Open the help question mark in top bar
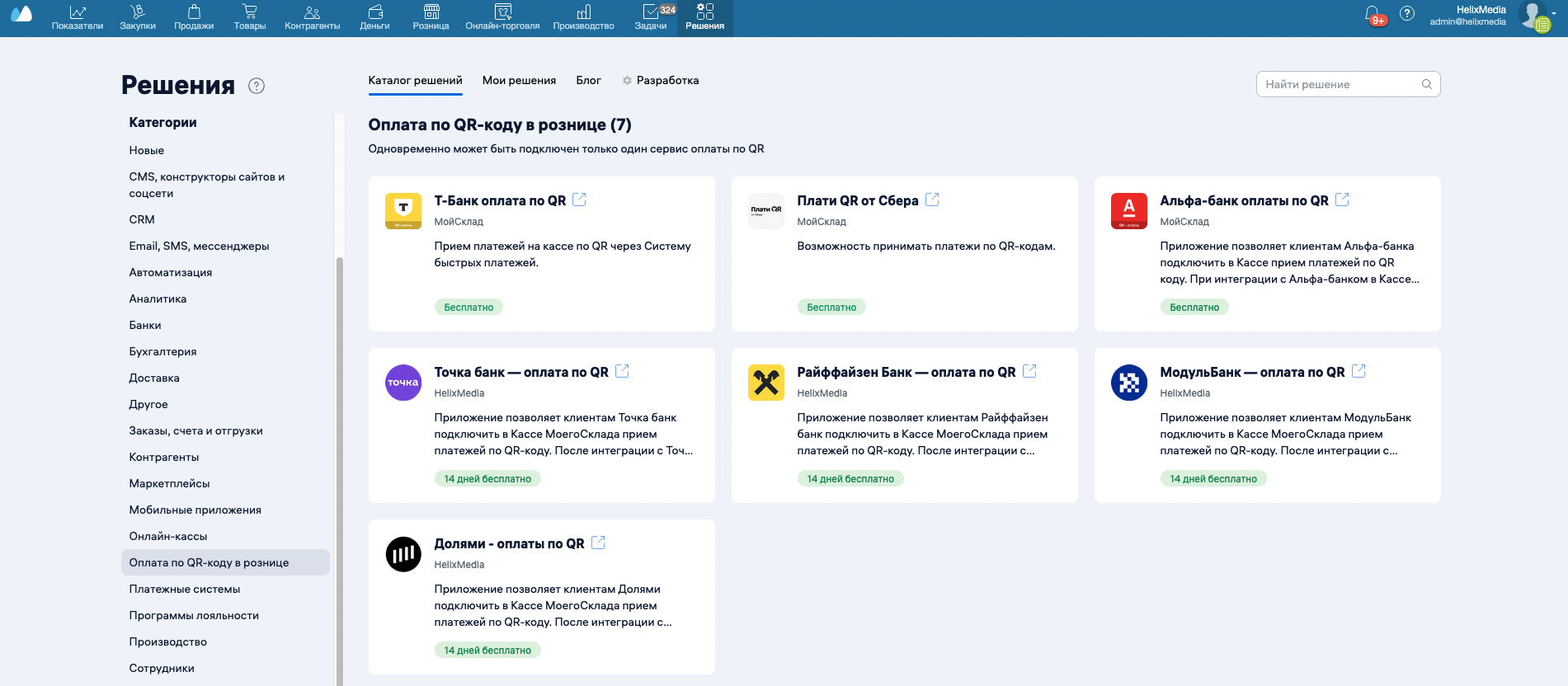Screen dimensions: 1568x686 click(1407, 13)
